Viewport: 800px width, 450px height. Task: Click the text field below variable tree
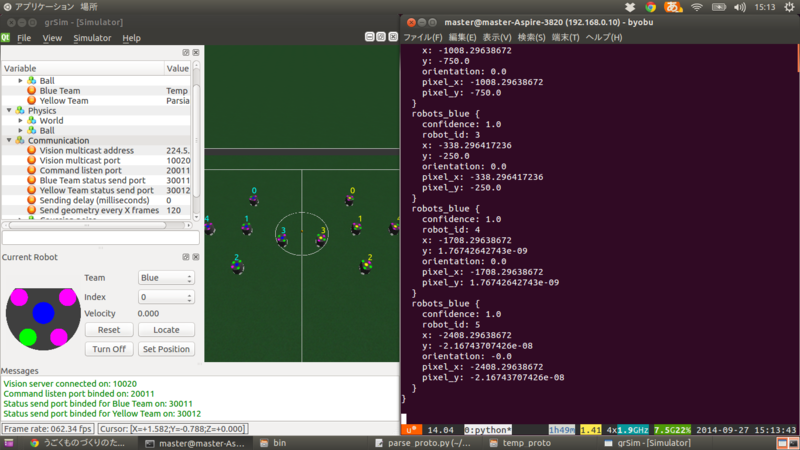tap(101, 238)
